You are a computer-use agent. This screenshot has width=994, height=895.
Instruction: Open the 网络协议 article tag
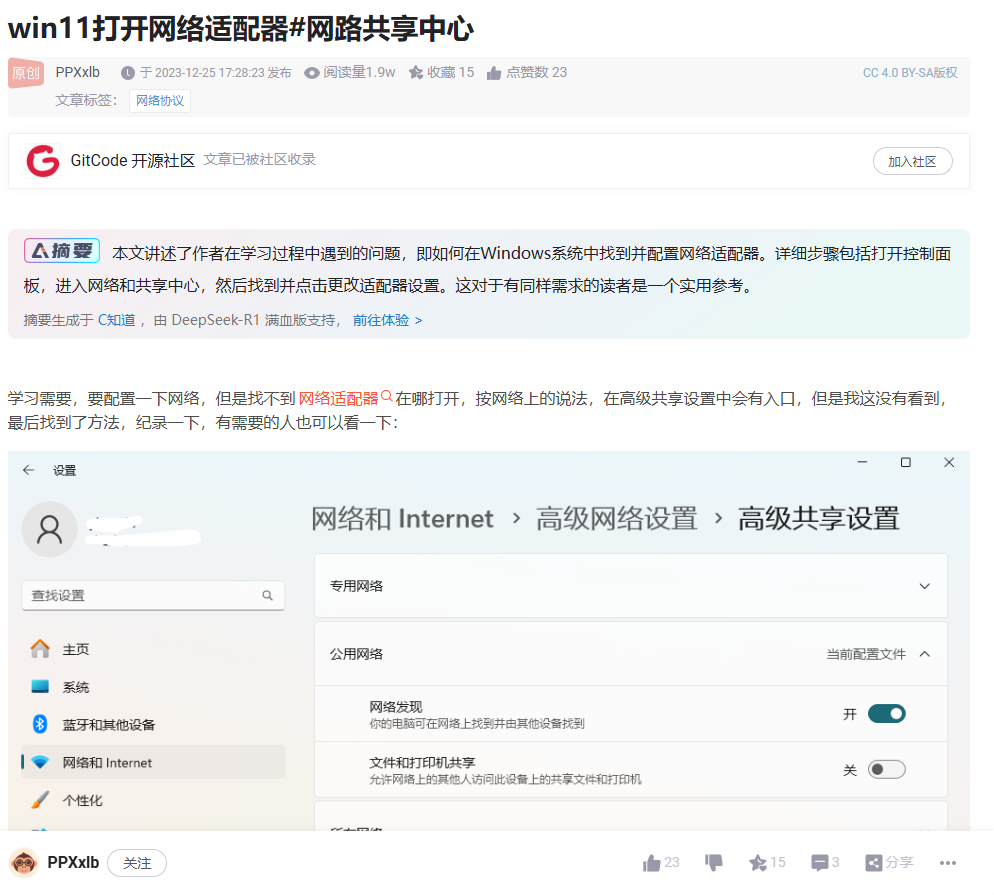click(160, 100)
